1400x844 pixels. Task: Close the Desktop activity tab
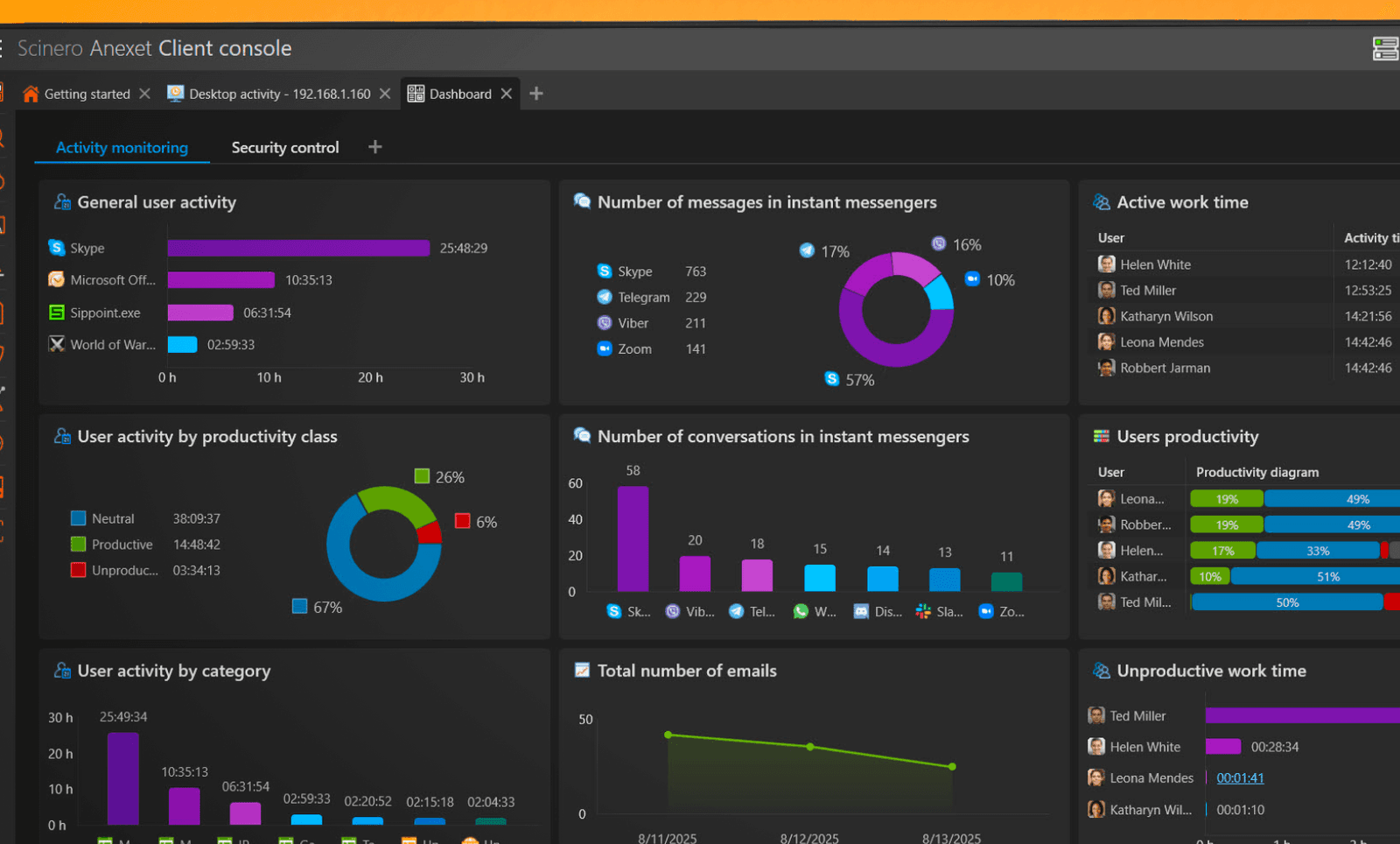[385, 94]
